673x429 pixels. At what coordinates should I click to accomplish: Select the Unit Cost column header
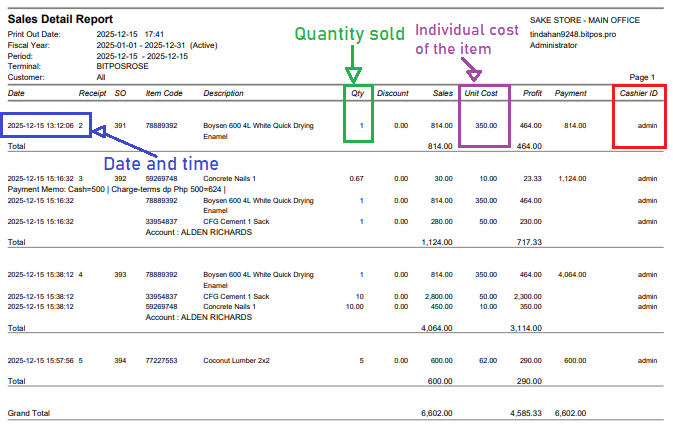tap(481, 93)
